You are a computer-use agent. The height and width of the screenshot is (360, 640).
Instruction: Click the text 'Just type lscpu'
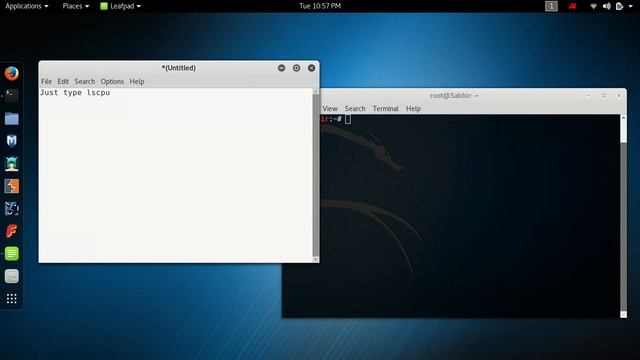(75, 93)
